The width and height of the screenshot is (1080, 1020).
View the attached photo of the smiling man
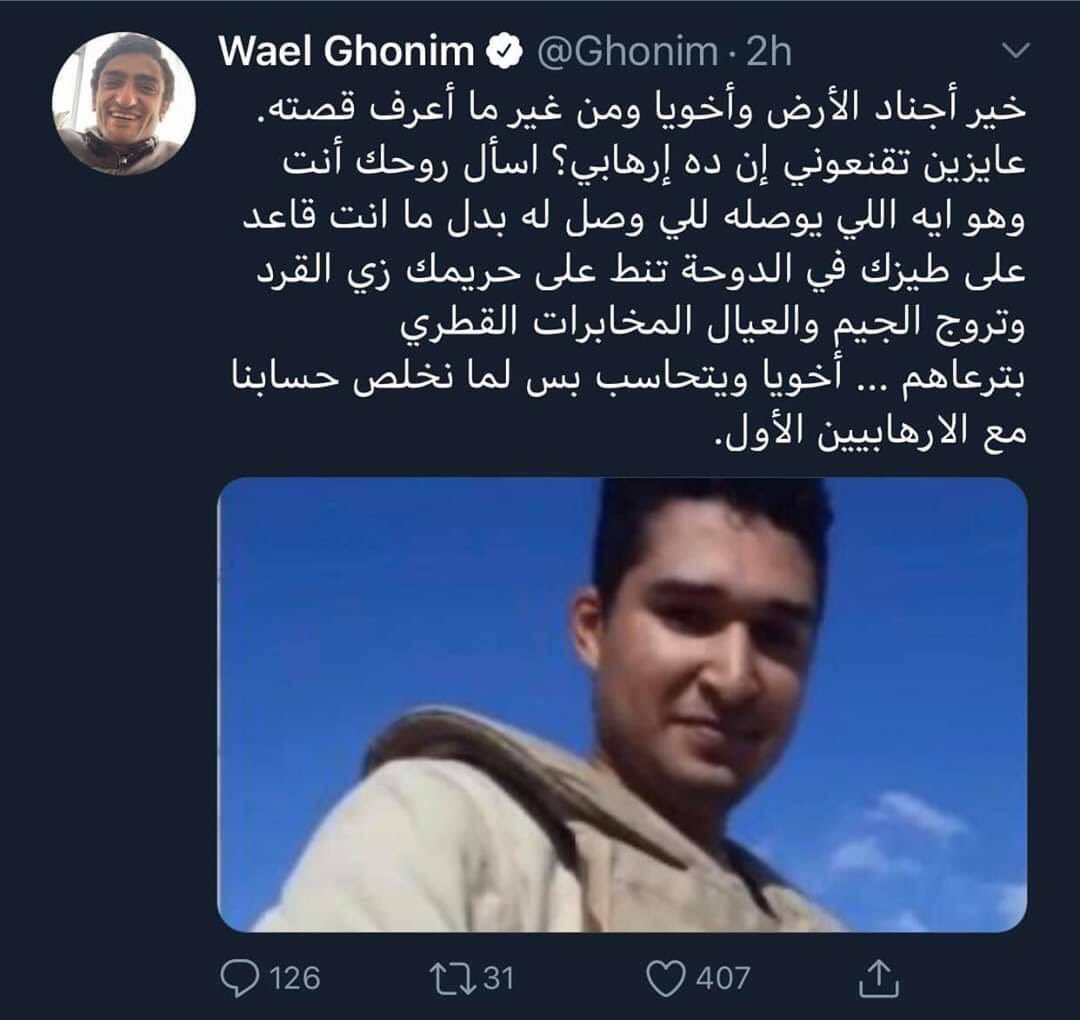click(x=623, y=705)
